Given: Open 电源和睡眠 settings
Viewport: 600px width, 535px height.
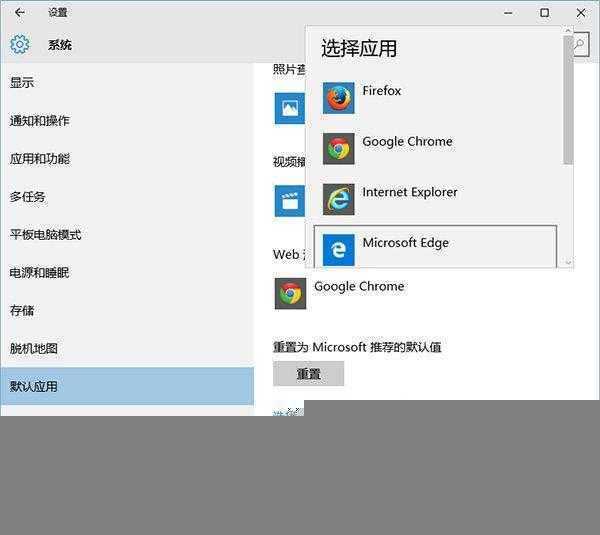Looking at the screenshot, I should click(x=127, y=272).
